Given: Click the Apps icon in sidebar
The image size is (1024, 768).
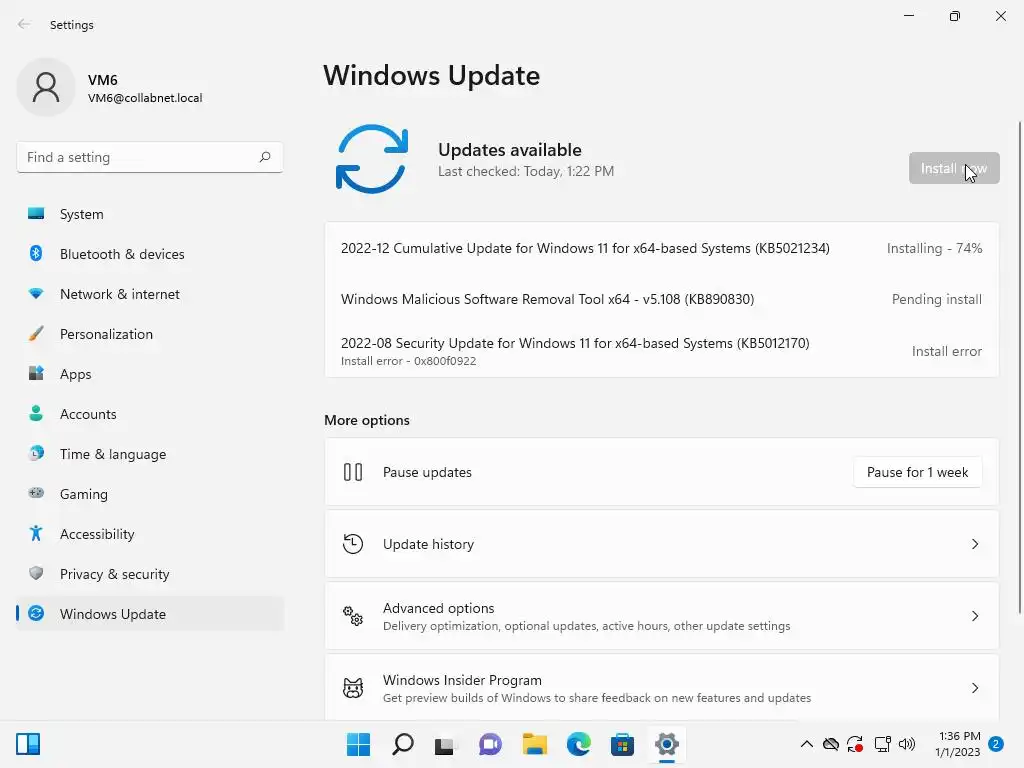Looking at the screenshot, I should [36, 374].
